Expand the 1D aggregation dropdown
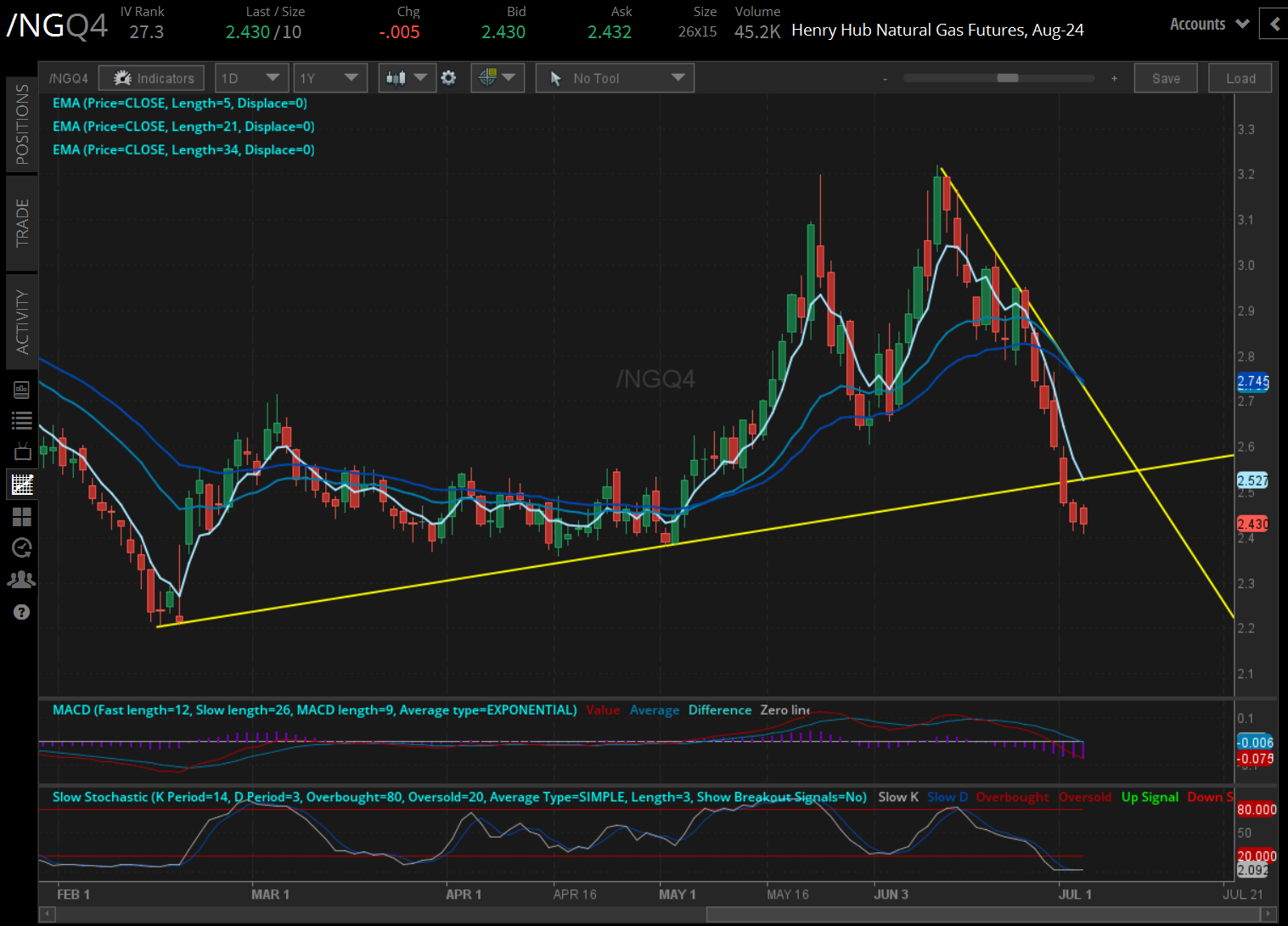The width and height of the screenshot is (1288, 926). tap(251, 78)
